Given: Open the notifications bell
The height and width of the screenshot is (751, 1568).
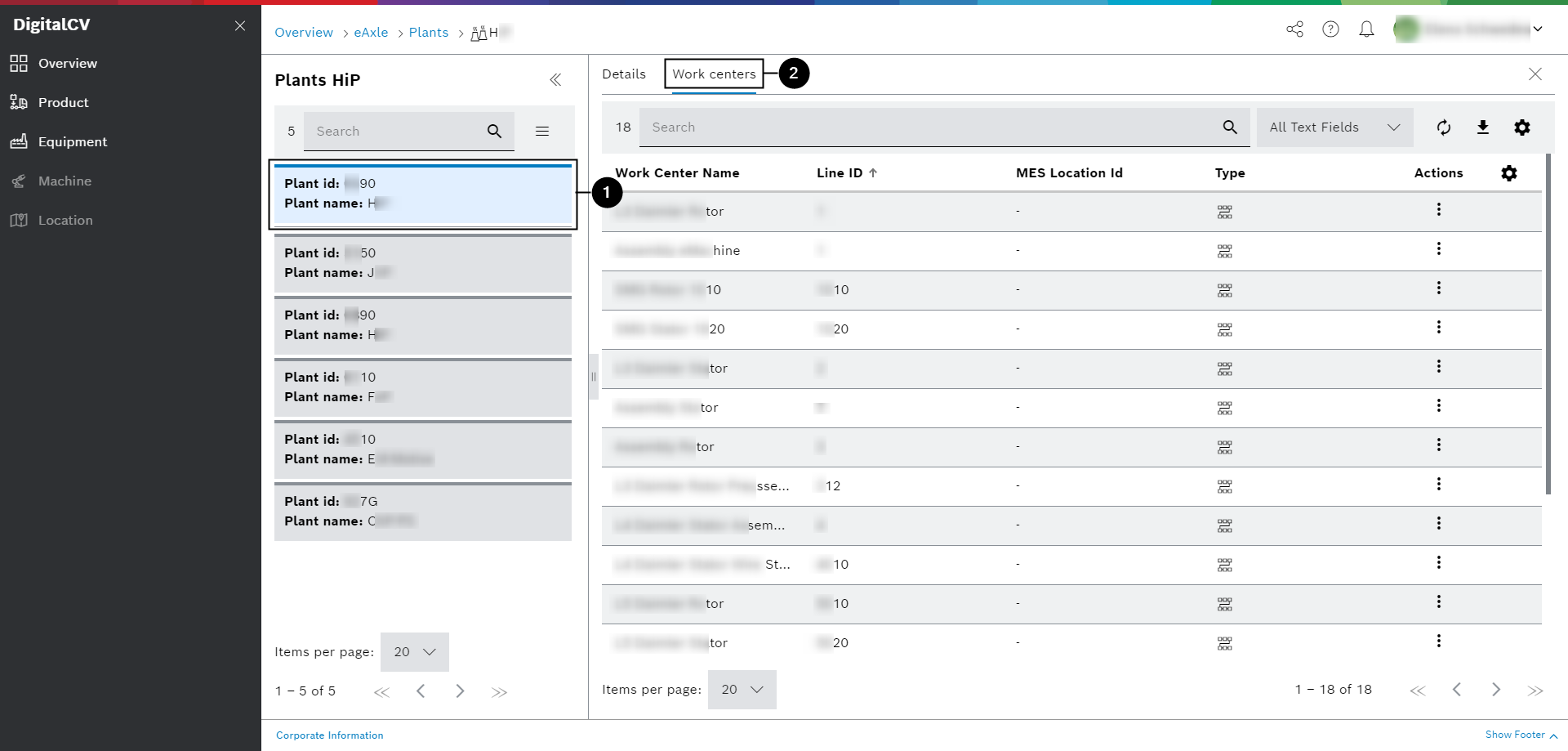Looking at the screenshot, I should (1366, 29).
